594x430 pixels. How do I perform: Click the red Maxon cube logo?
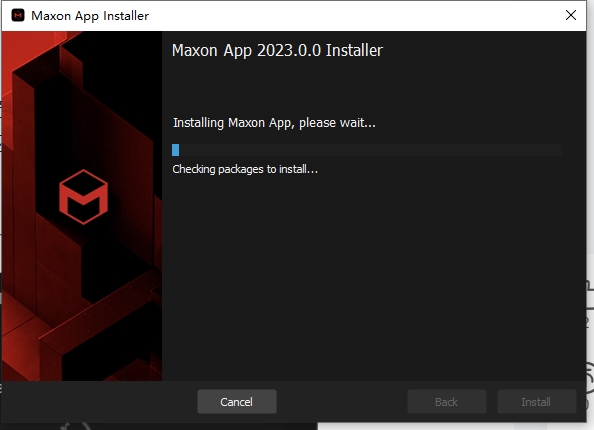click(84, 197)
